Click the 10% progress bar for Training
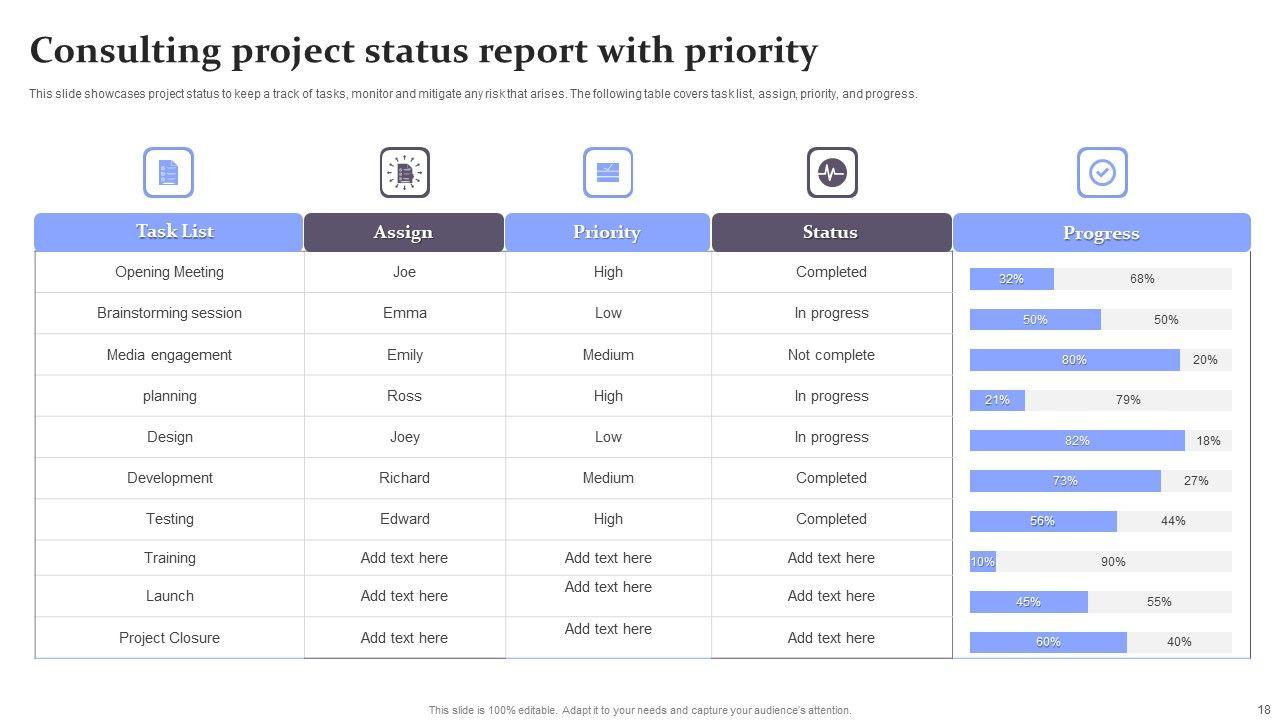1280x720 pixels. [982, 562]
